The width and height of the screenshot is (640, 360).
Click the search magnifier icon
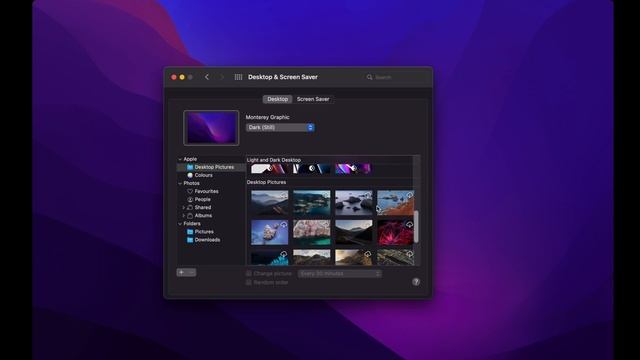(369, 77)
